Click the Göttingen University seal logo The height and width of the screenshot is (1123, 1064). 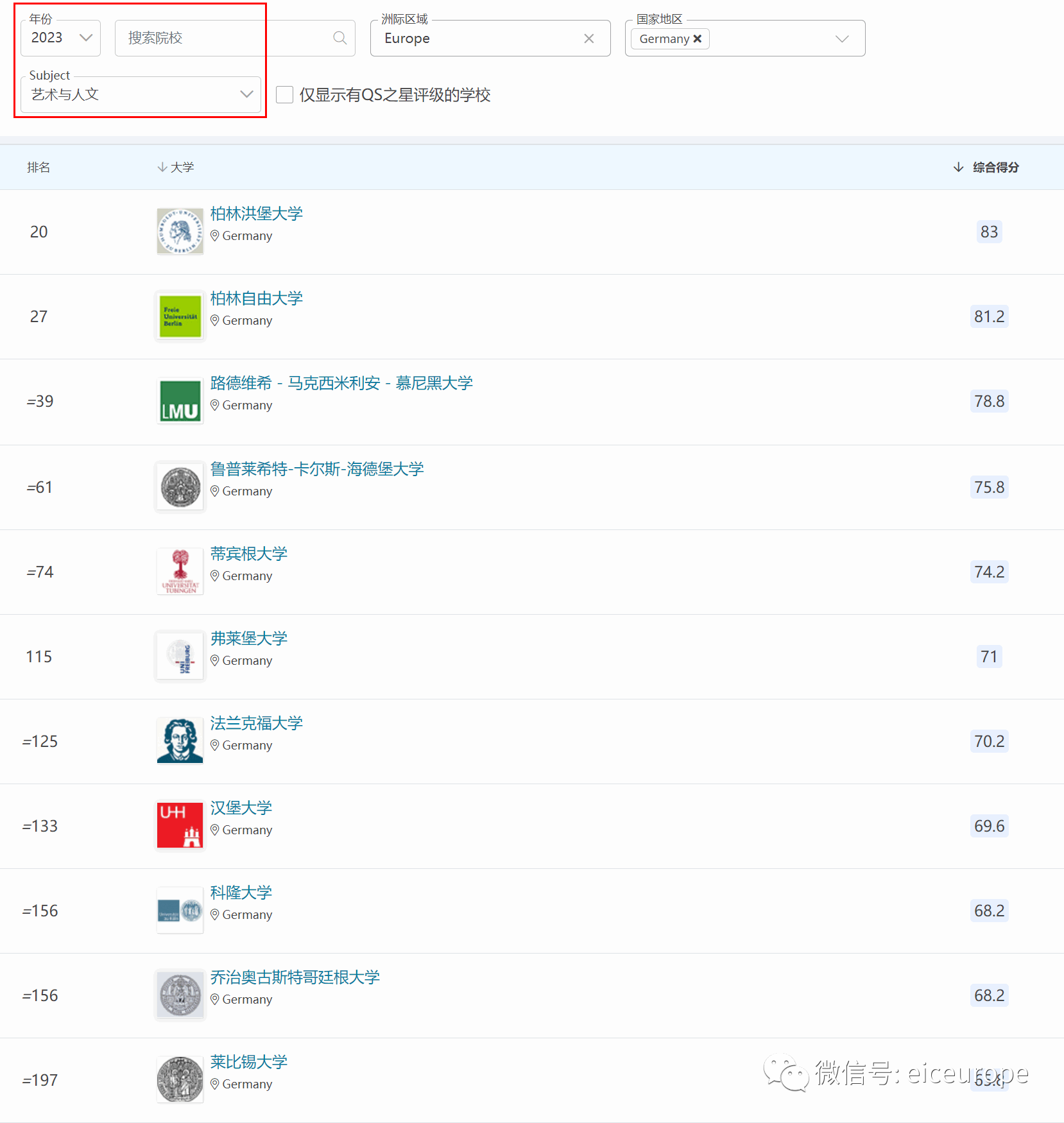[x=180, y=995]
